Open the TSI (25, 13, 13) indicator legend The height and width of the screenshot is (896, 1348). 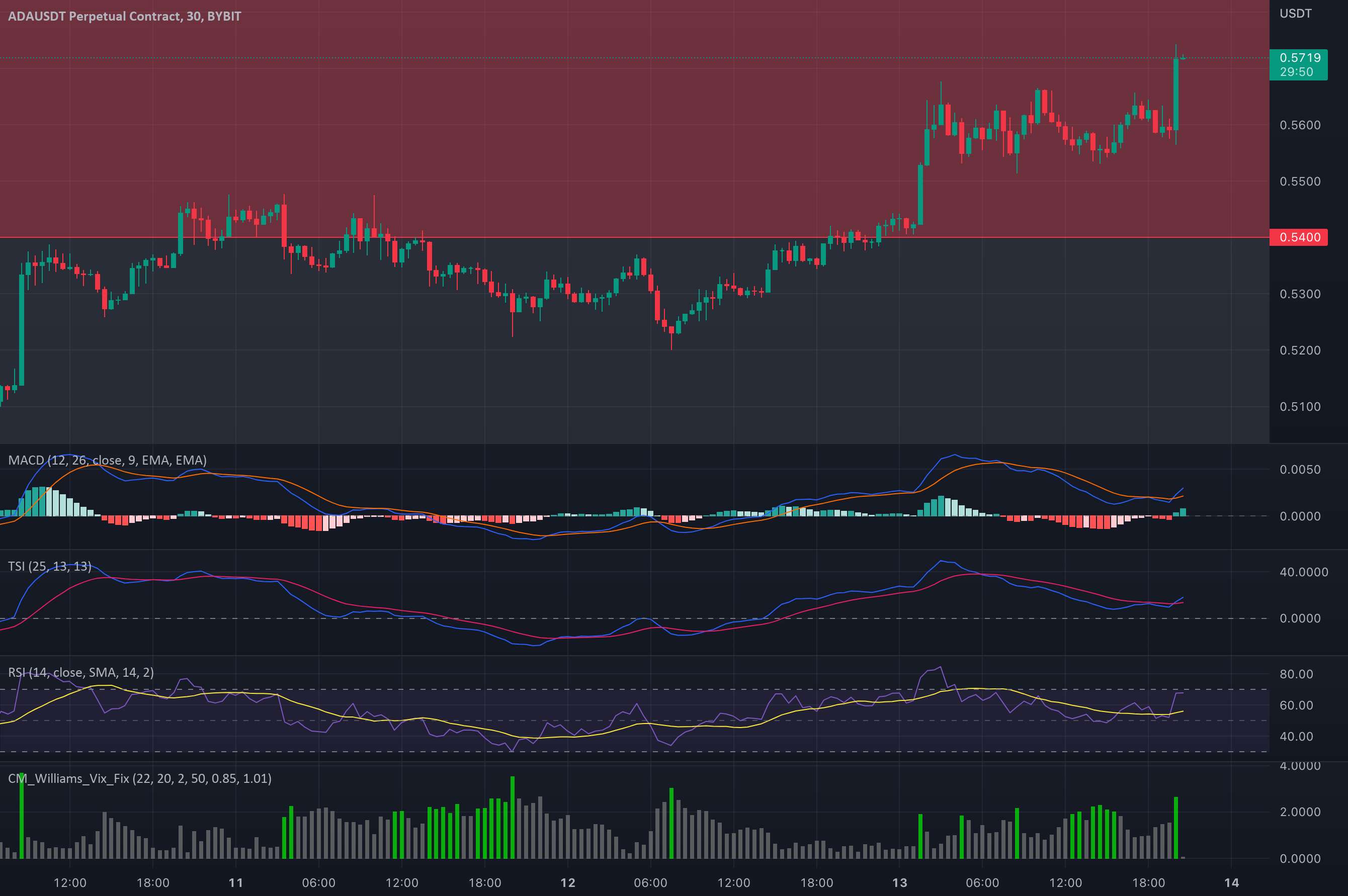(50, 566)
